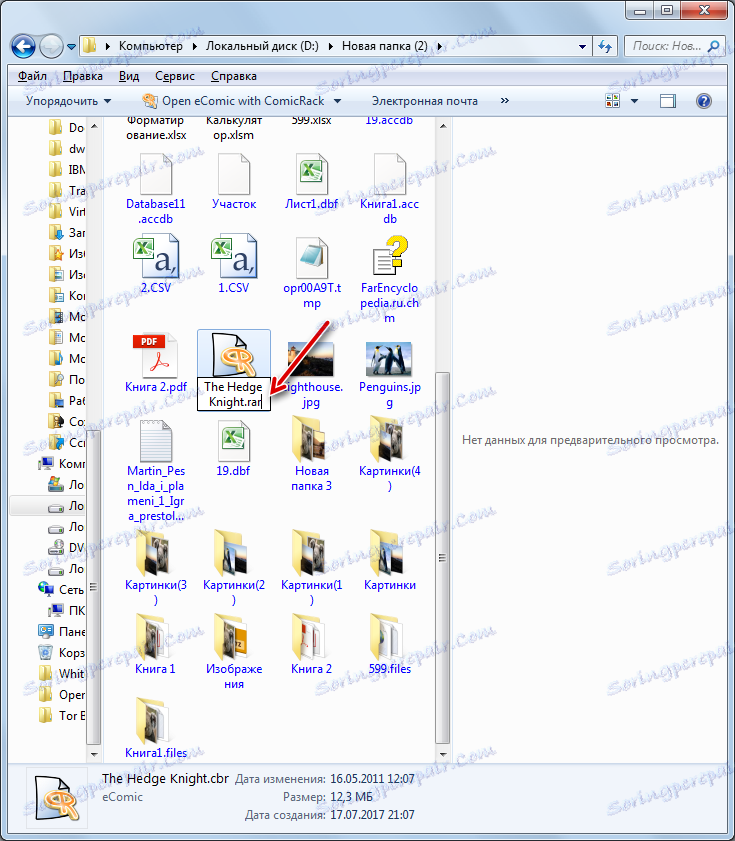The width and height of the screenshot is (735, 841).
Task: Select the Картинки folder
Action: coord(389,561)
